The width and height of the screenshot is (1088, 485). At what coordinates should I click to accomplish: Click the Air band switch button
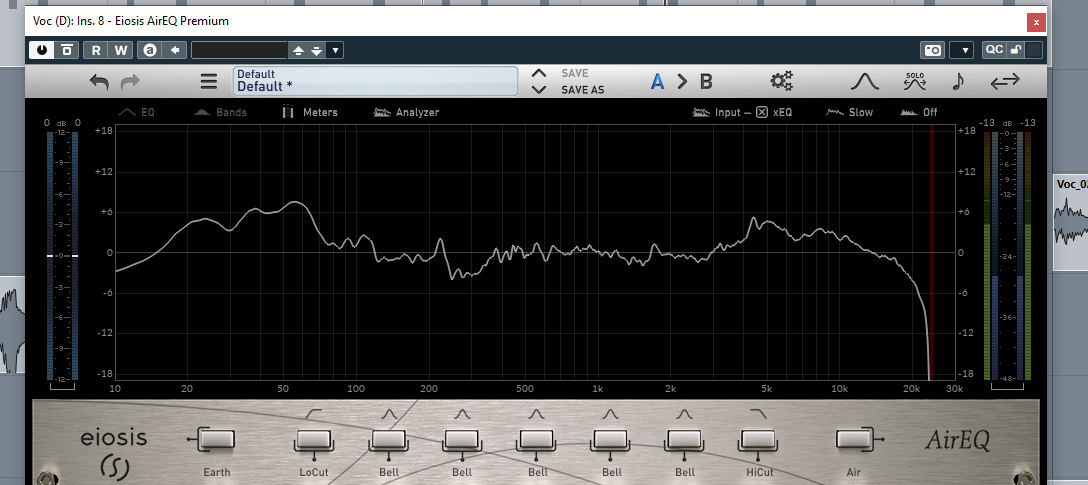pos(853,439)
